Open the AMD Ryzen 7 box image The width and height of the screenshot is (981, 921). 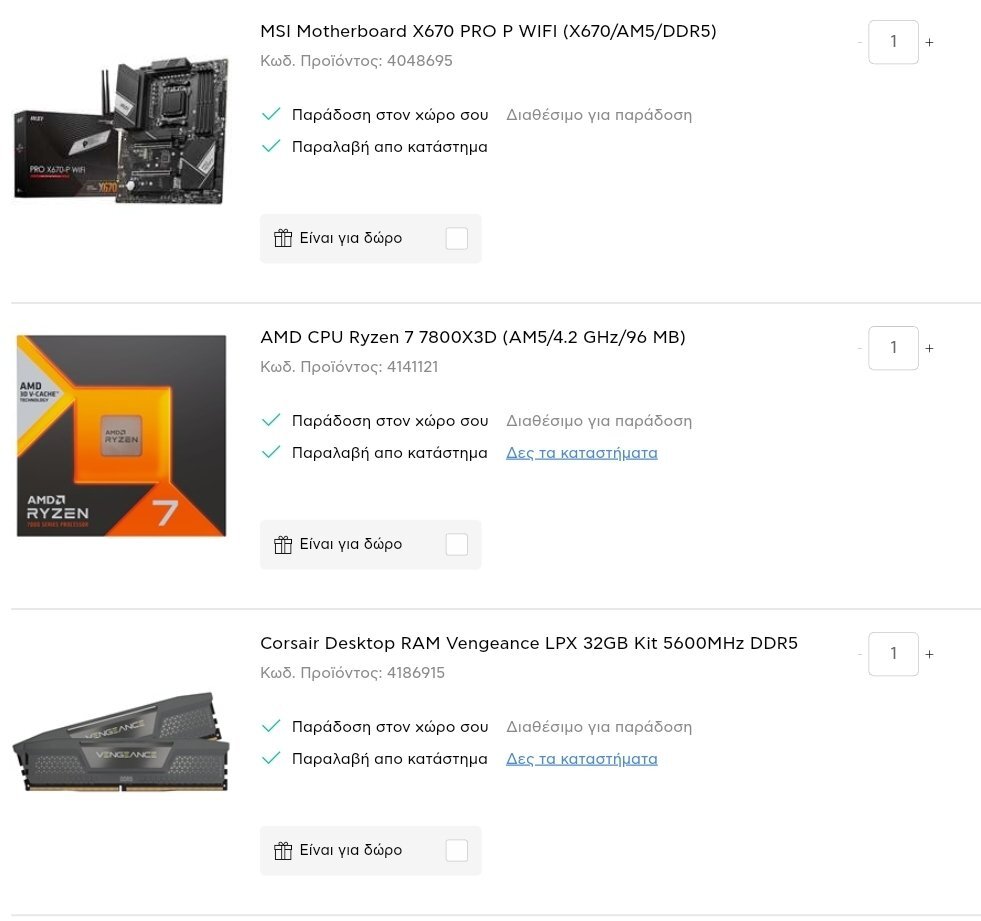(x=121, y=435)
